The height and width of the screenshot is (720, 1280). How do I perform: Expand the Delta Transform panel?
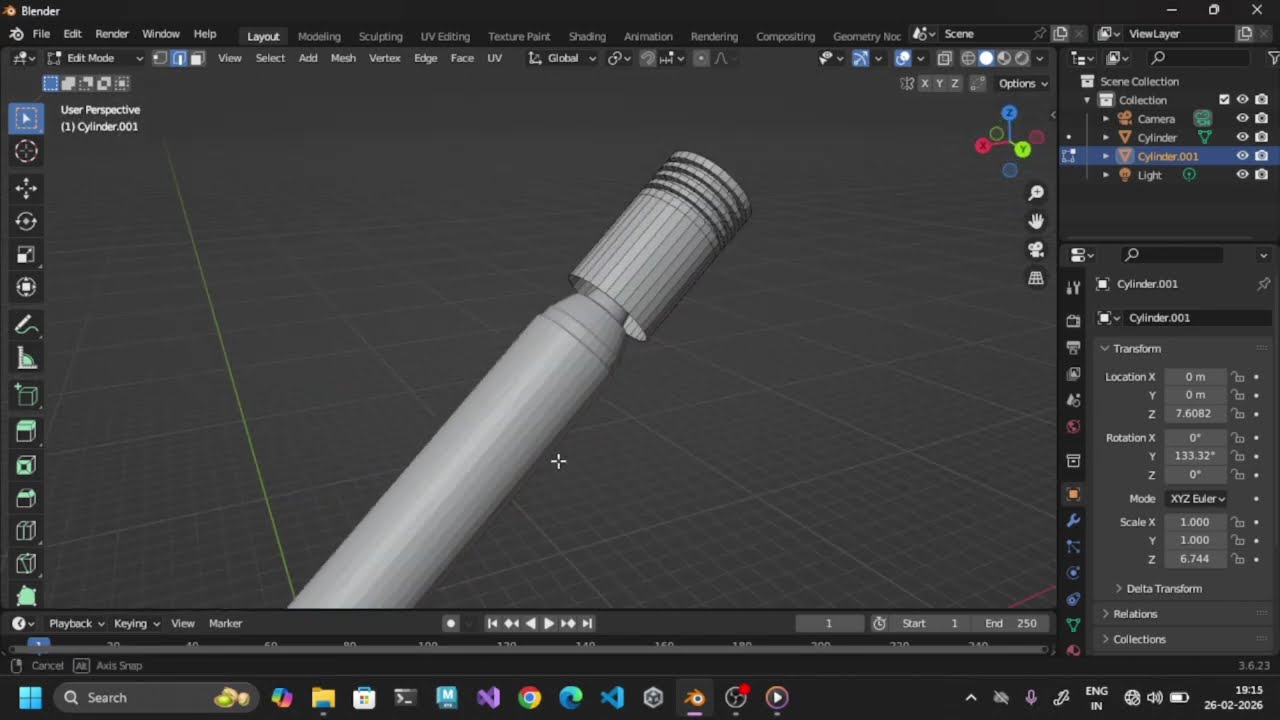click(1159, 588)
